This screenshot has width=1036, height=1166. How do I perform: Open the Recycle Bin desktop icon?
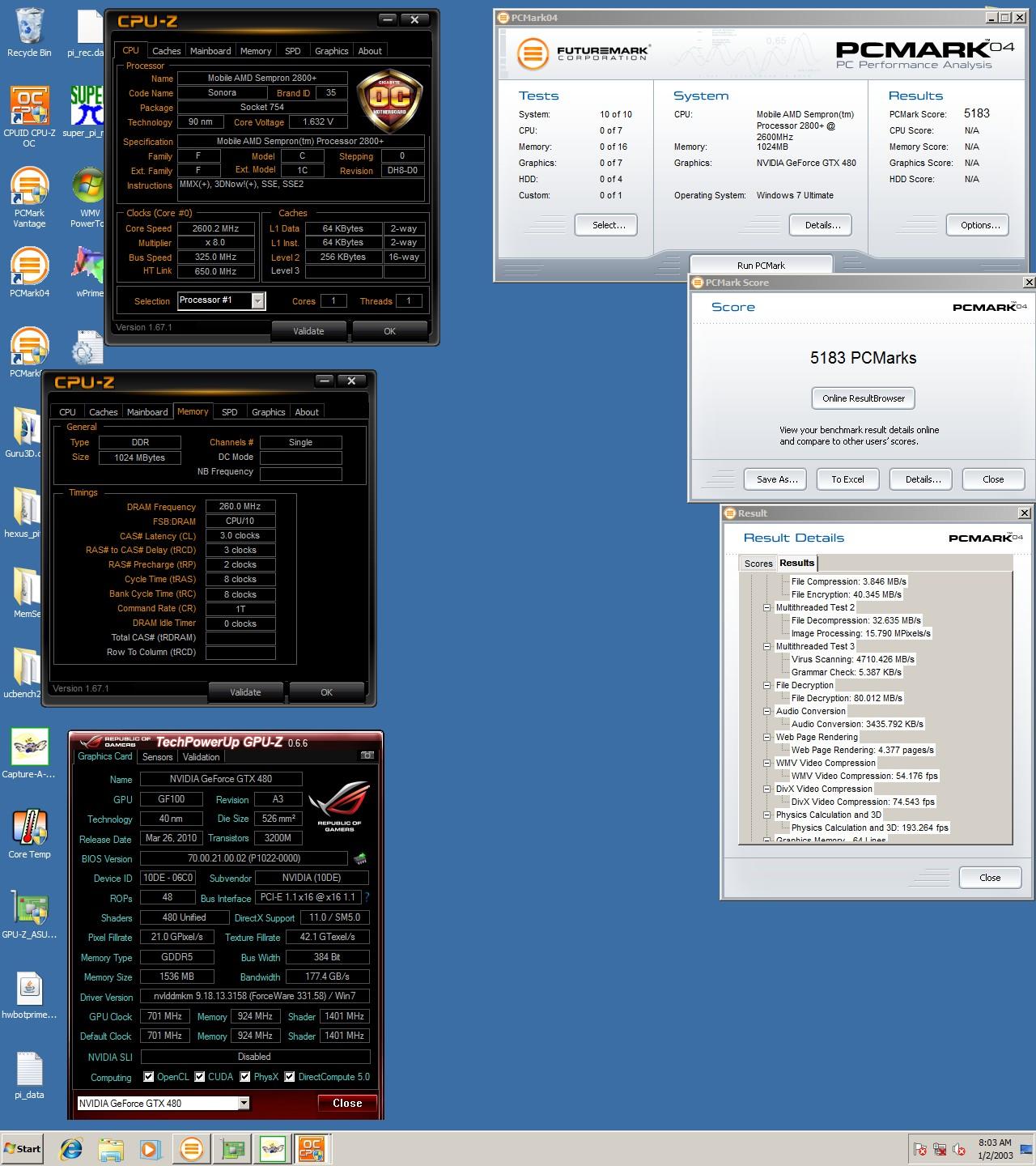29,32
